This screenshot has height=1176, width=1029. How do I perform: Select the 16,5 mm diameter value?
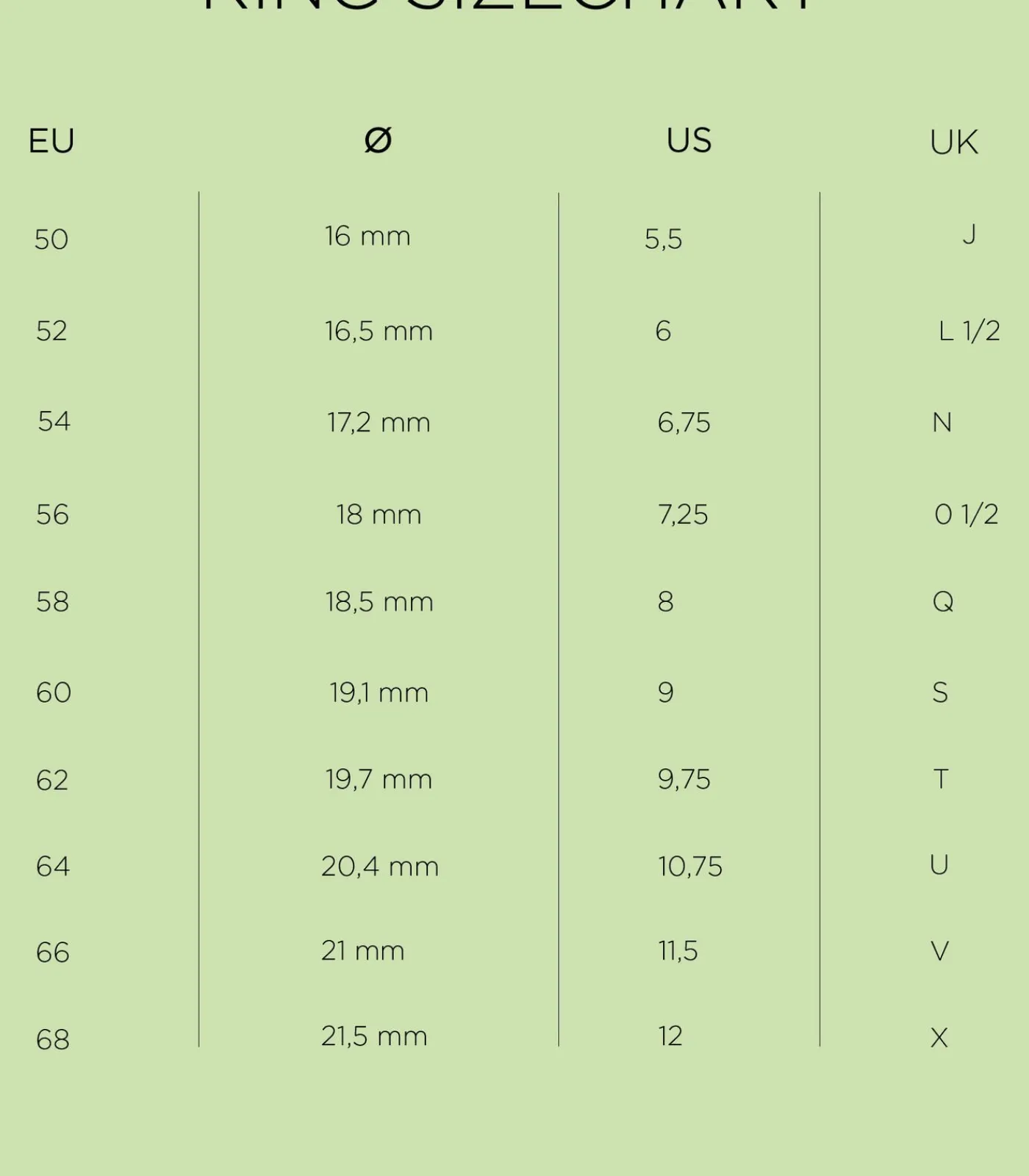(379, 331)
